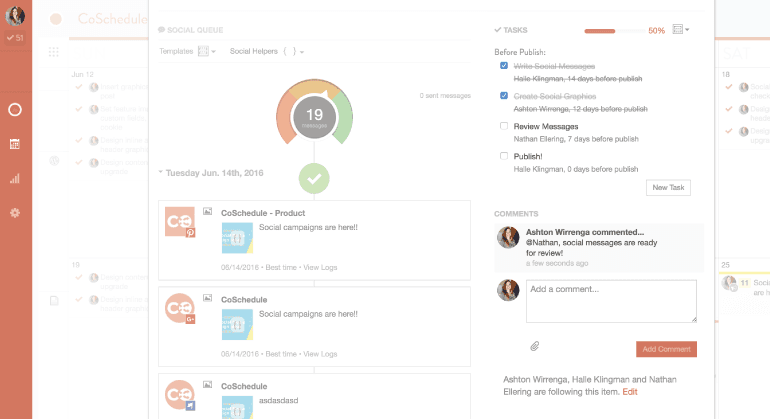Image resolution: width=770 pixels, height=419 pixels.
Task: Click the tasks 50% progress bar
Action: [612, 31]
